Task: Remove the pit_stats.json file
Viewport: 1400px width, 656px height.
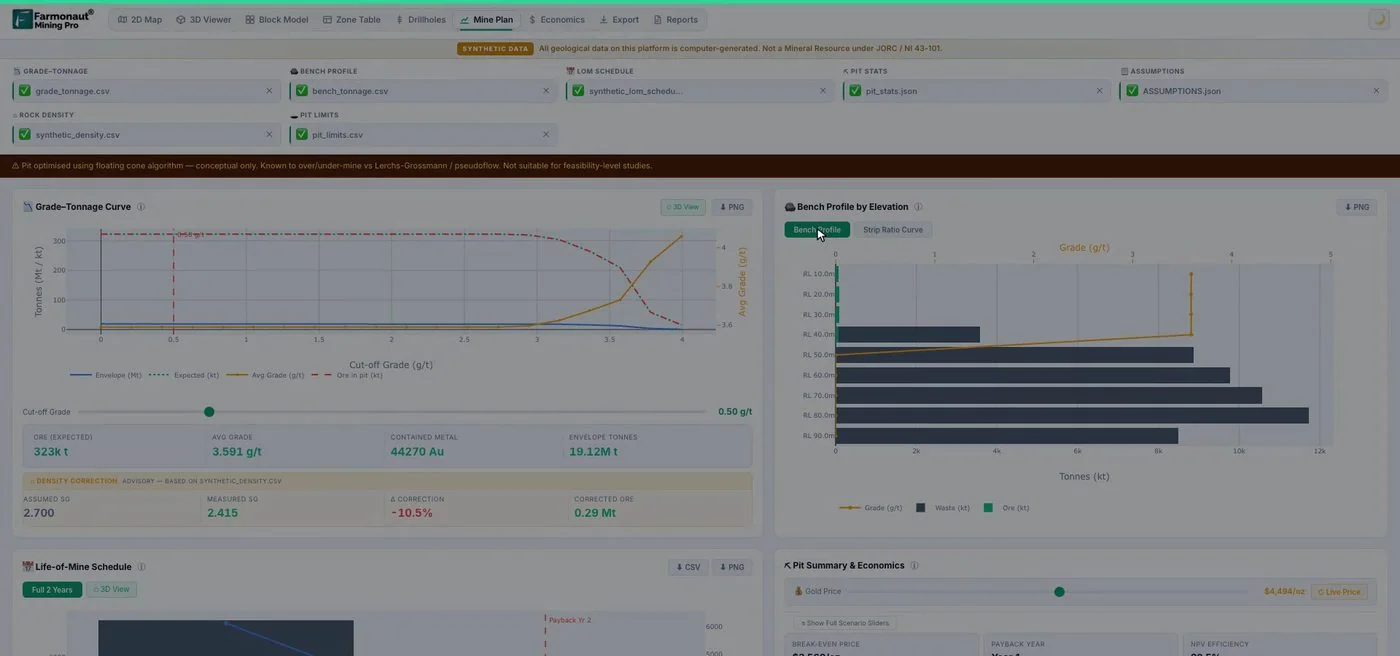Action: point(1099,91)
